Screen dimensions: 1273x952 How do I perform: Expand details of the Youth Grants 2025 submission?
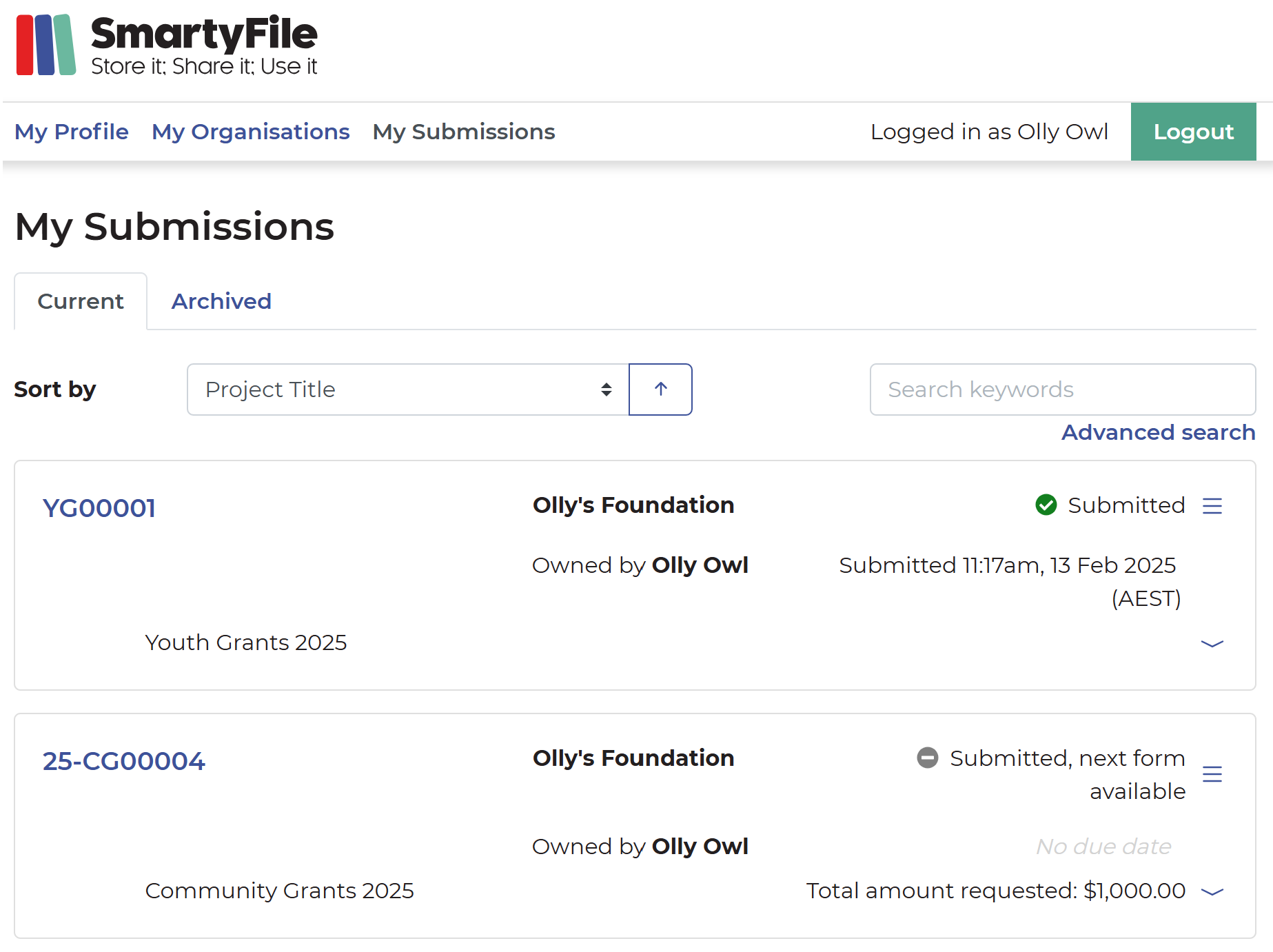point(1212,644)
